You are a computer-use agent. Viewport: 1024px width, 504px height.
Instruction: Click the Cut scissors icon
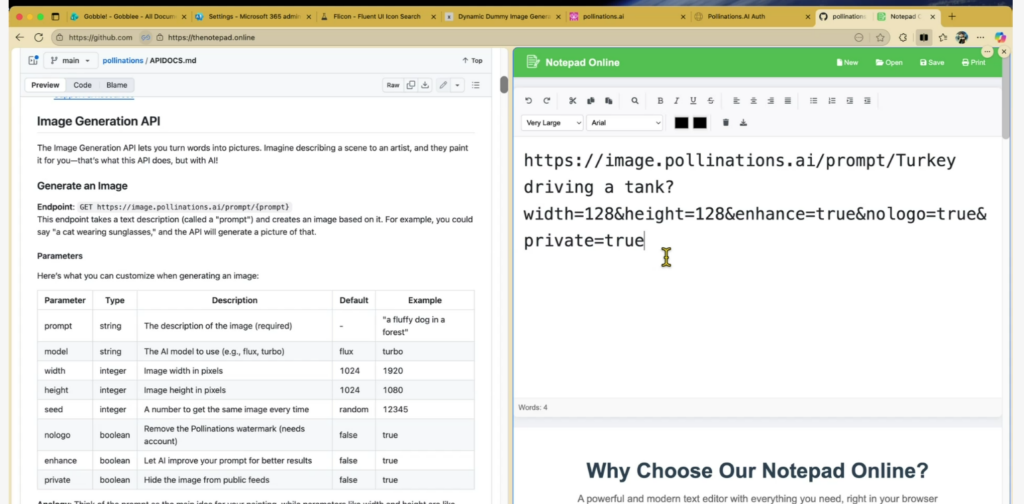click(x=573, y=101)
